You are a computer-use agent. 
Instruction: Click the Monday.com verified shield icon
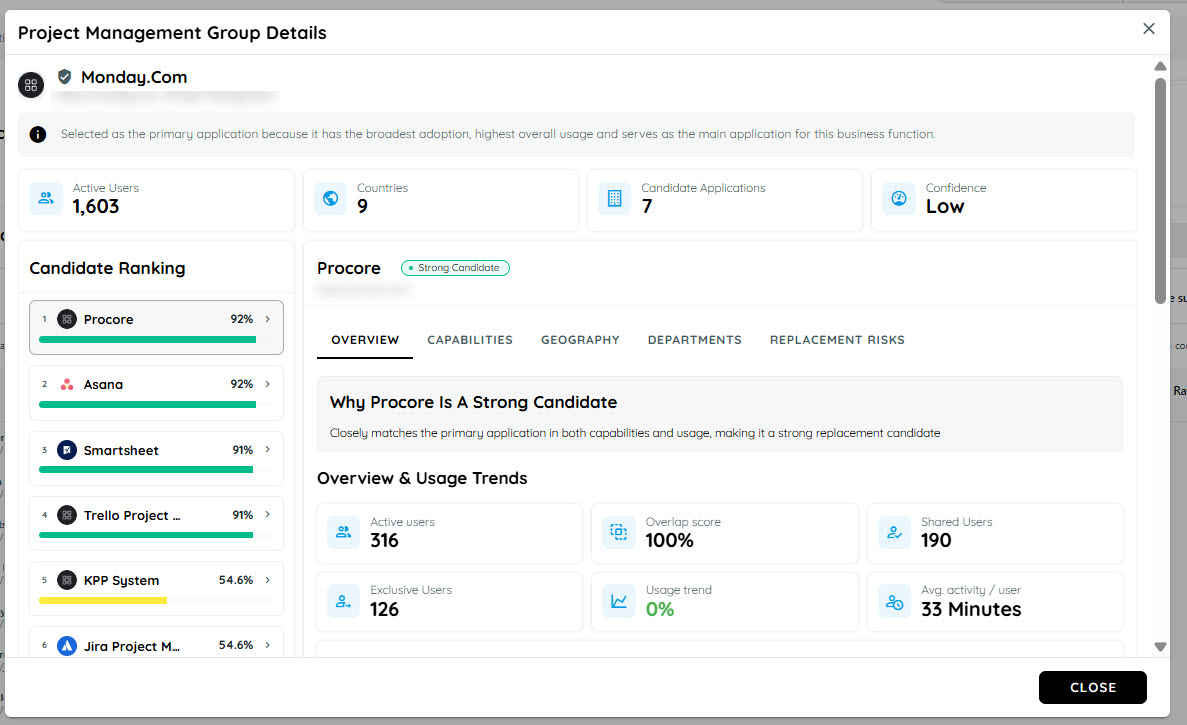[64, 76]
